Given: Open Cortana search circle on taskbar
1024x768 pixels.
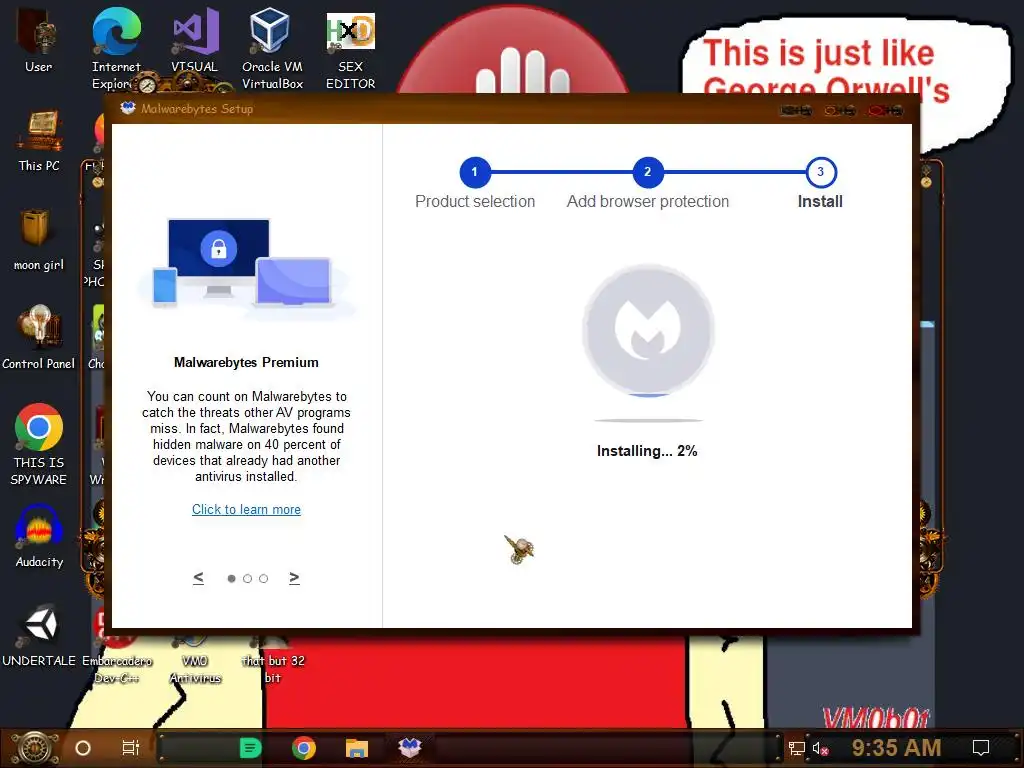Looking at the screenshot, I should coord(83,748).
